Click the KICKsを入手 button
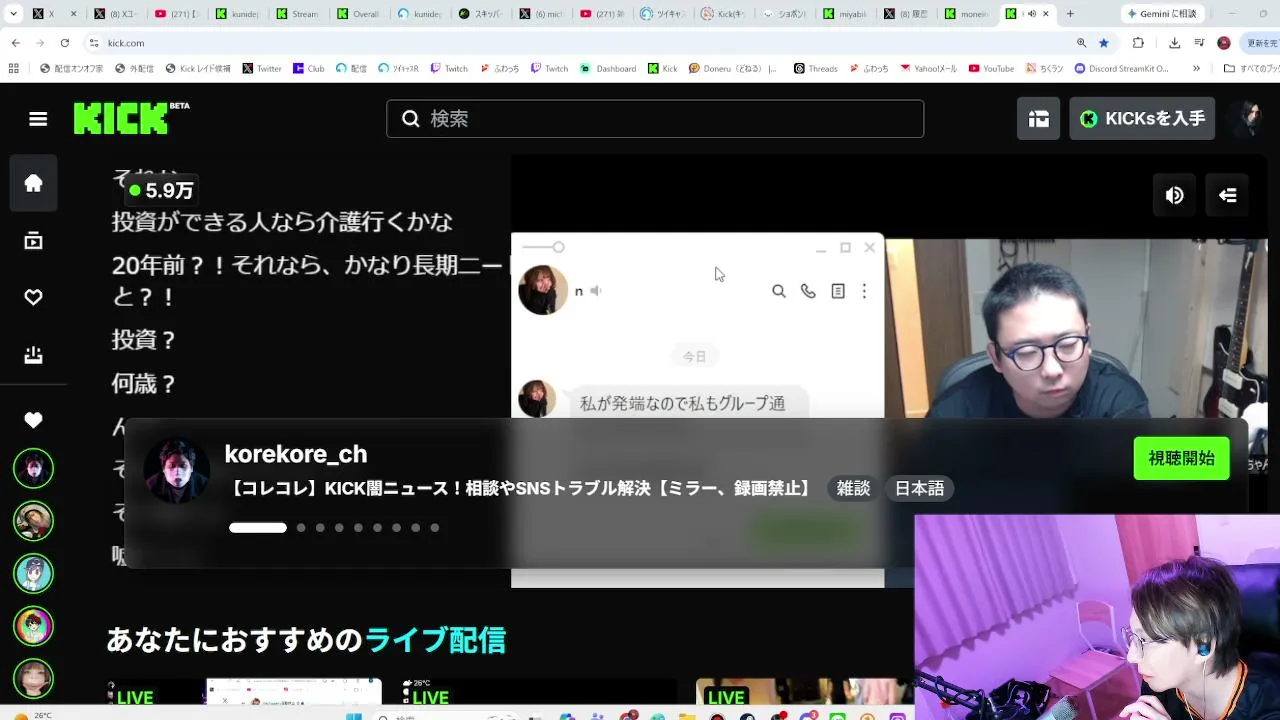1280x720 pixels. coord(1142,119)
